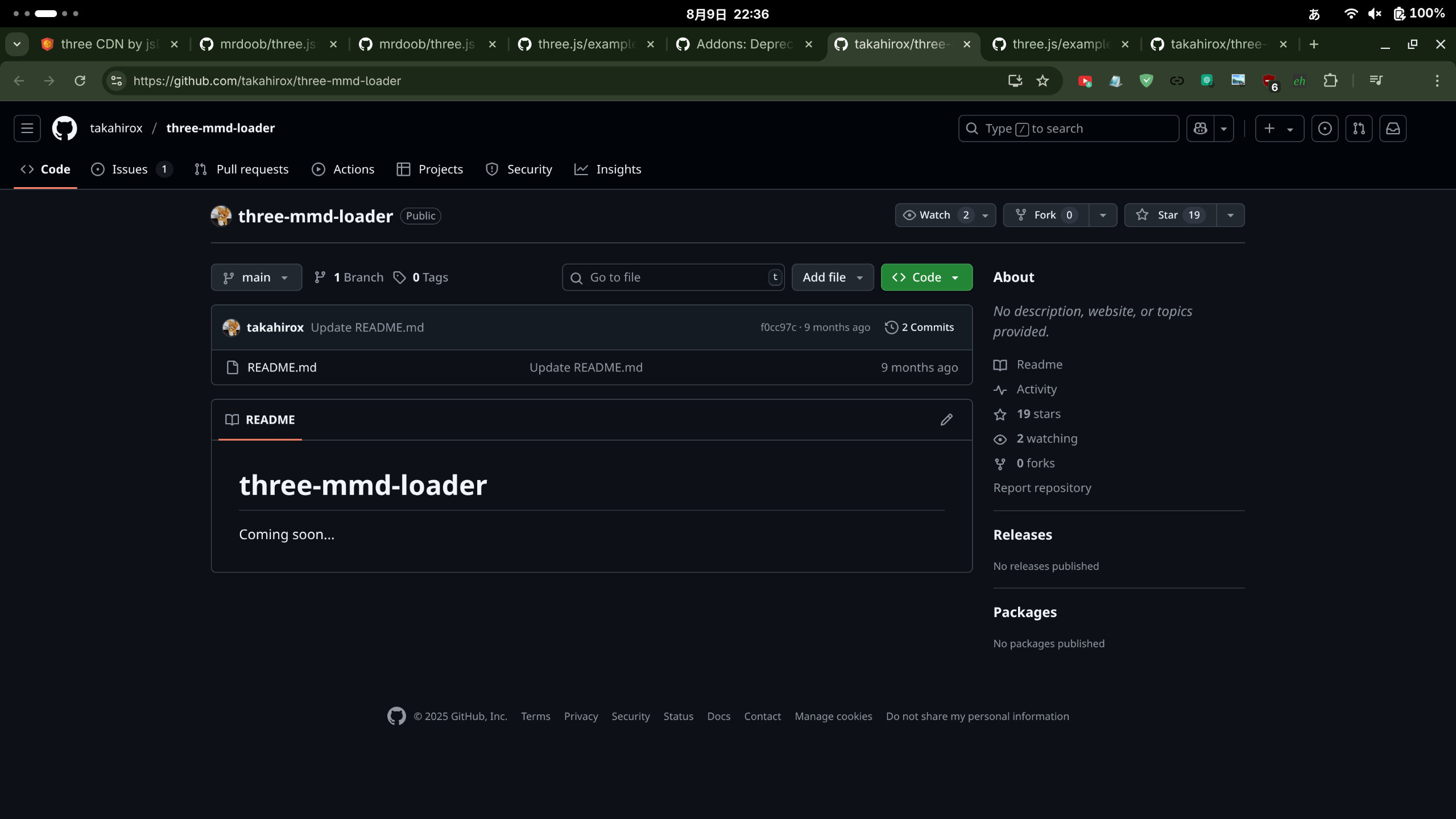1456x819 pixels.
Task: View the 1 Branch link
Action: click(x=349, y=278)
